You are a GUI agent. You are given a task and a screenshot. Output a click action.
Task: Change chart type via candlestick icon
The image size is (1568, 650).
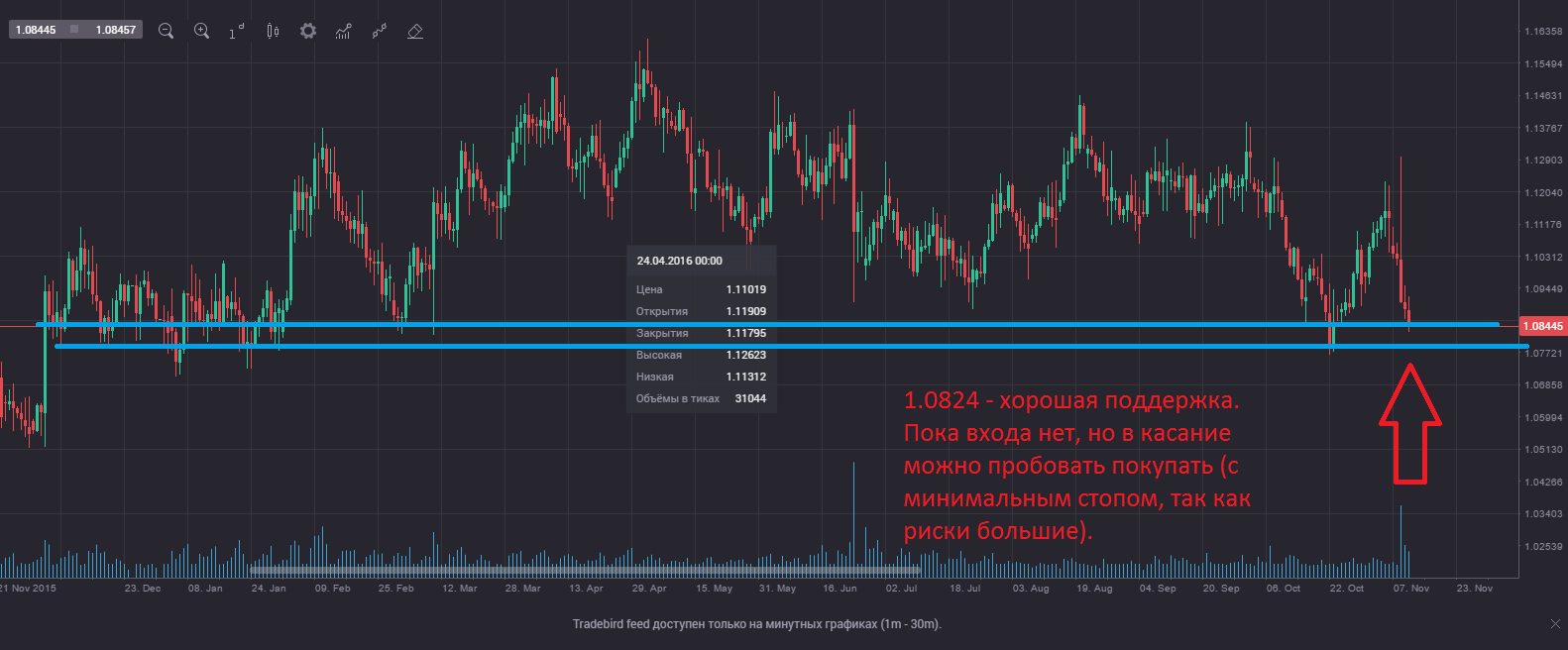[x=273, y=31]
